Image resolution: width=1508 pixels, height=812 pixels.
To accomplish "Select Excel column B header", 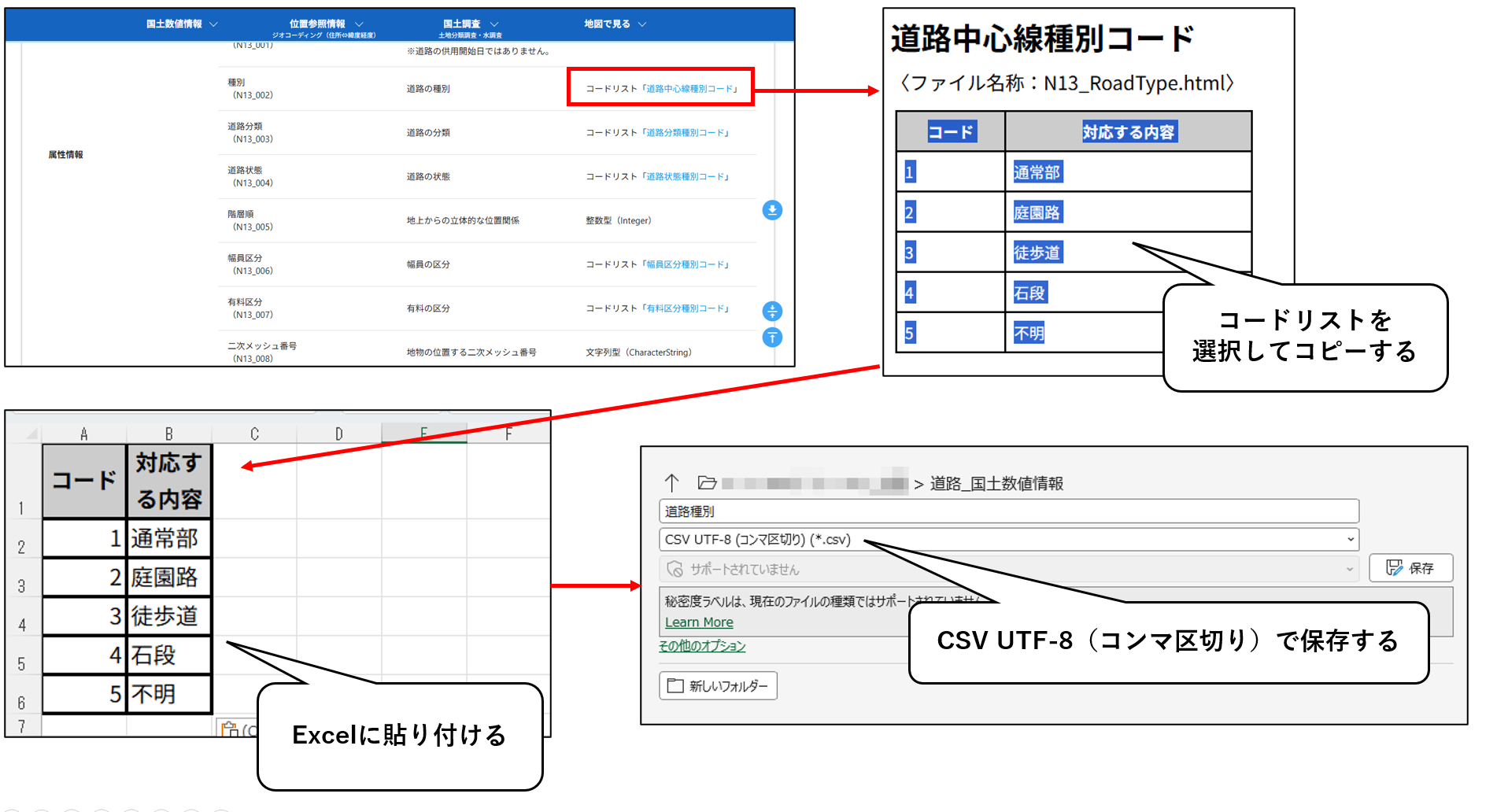I will pos(168,434).
